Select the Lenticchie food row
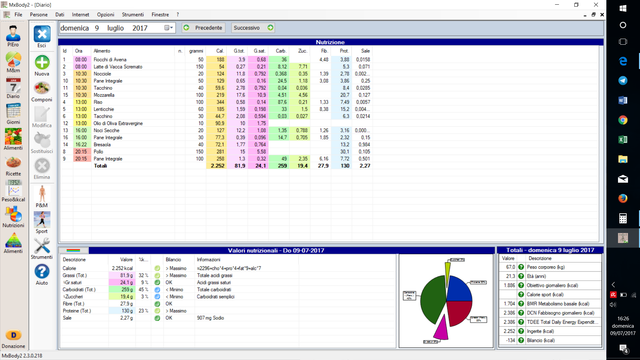Viewport: 640px width, 360px height. click(216, 109)
